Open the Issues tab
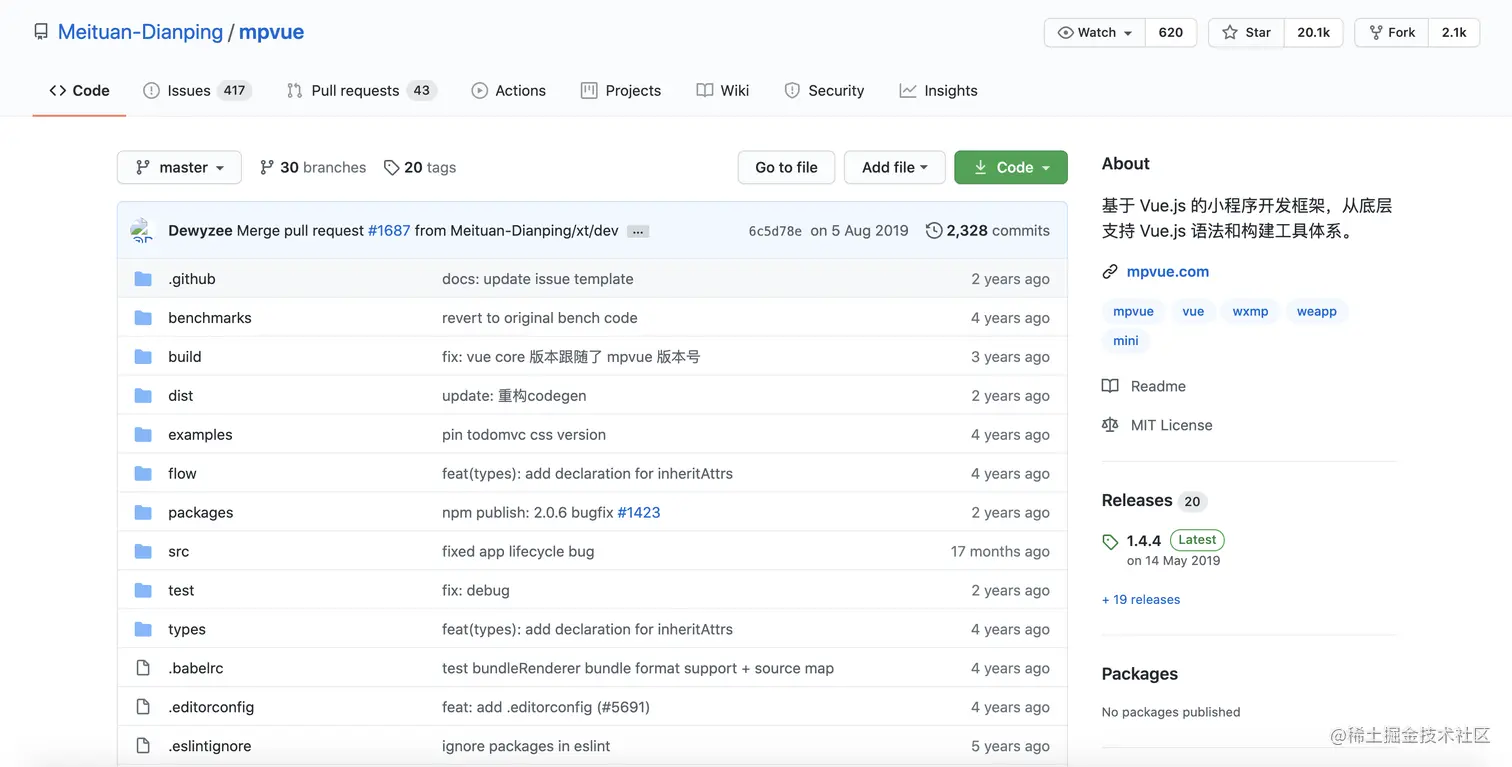The height and width of the screenshot is (767, 1512). click(197, 90)
